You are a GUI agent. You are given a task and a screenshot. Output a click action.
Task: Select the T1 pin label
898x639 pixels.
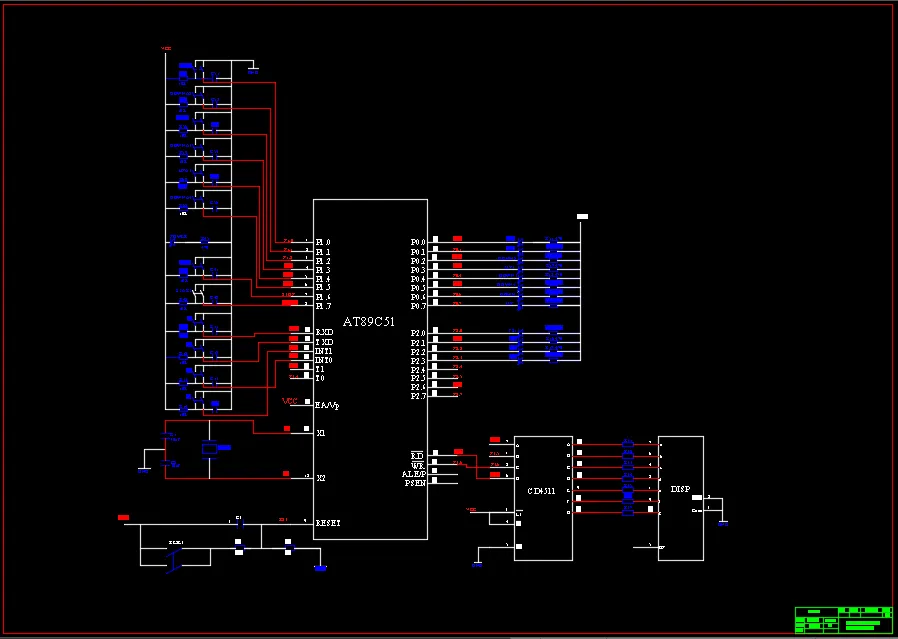320,369
